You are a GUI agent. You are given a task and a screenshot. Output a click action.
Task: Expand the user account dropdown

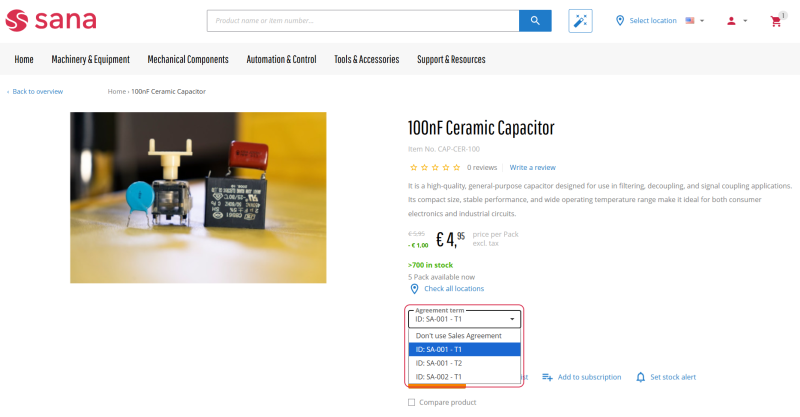pos(737,21)
